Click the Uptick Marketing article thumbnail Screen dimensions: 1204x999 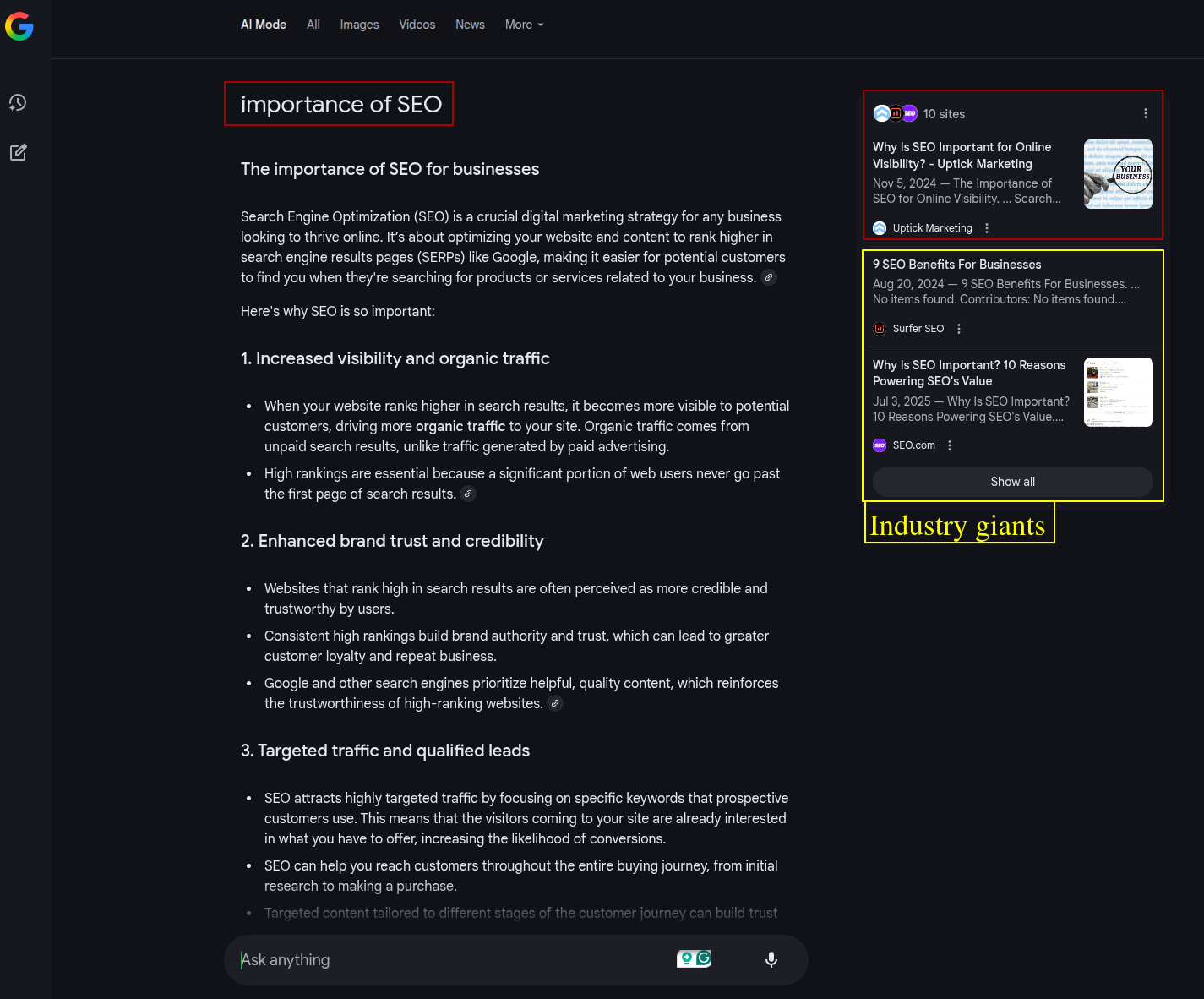(1118, 174)
